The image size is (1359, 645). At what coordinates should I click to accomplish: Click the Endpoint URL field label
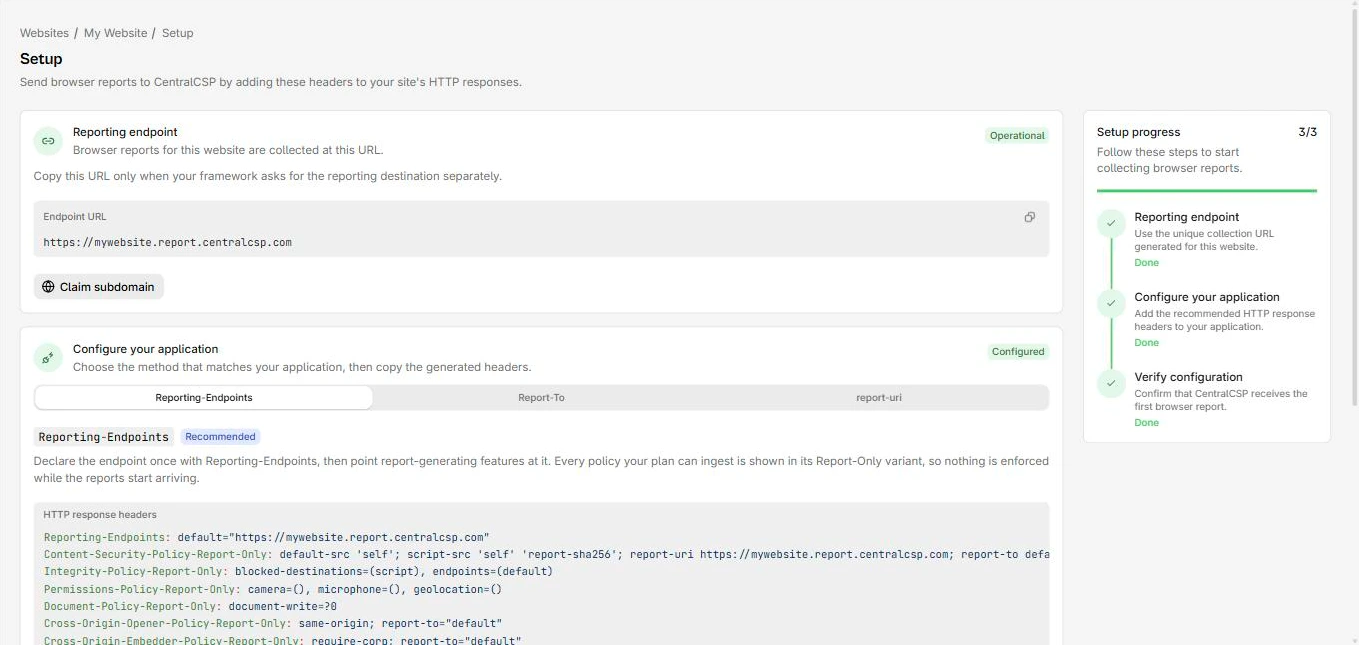[x=74, y=217]
